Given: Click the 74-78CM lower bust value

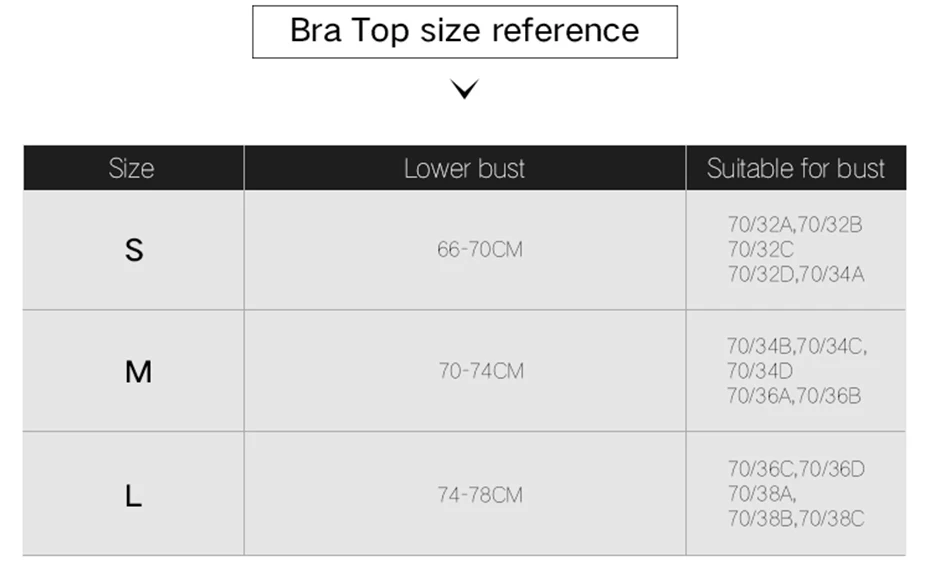Looking at the screenshot, I should pyautogui.click(x=480, y=494).
